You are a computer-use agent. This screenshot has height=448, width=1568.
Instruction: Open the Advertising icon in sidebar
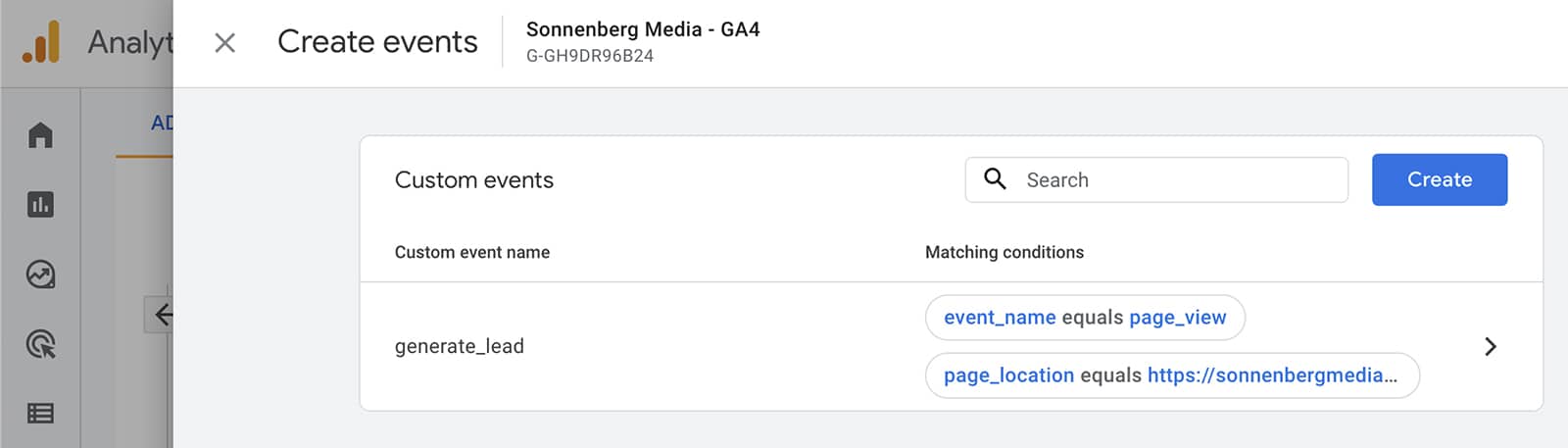point(40,344)
